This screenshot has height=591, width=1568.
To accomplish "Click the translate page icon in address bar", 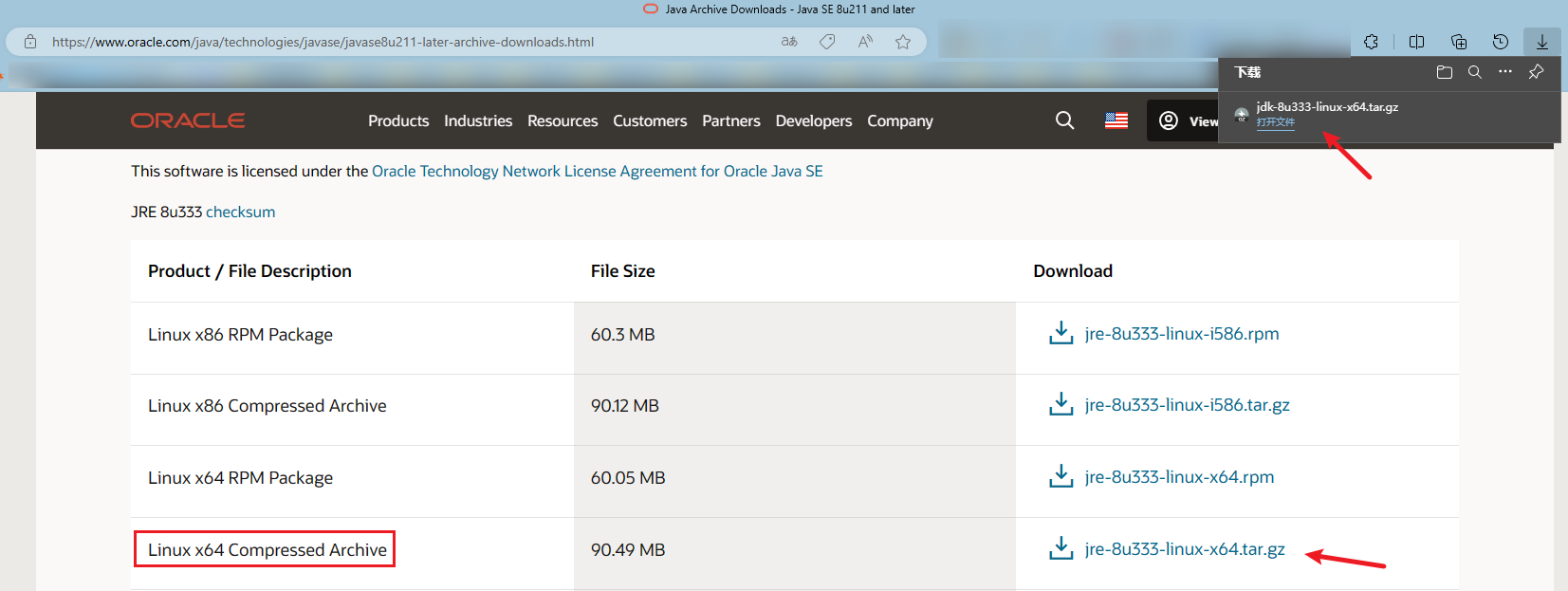I will (789, 42).
